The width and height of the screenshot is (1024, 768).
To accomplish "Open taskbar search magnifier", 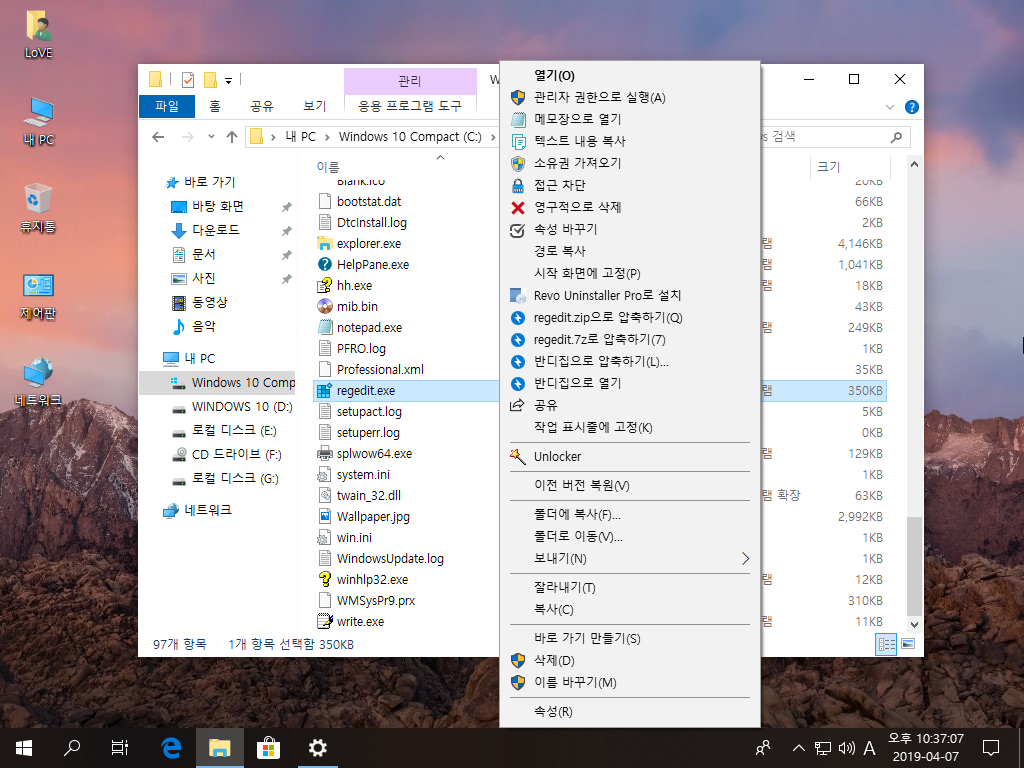I will pos(72,748).
